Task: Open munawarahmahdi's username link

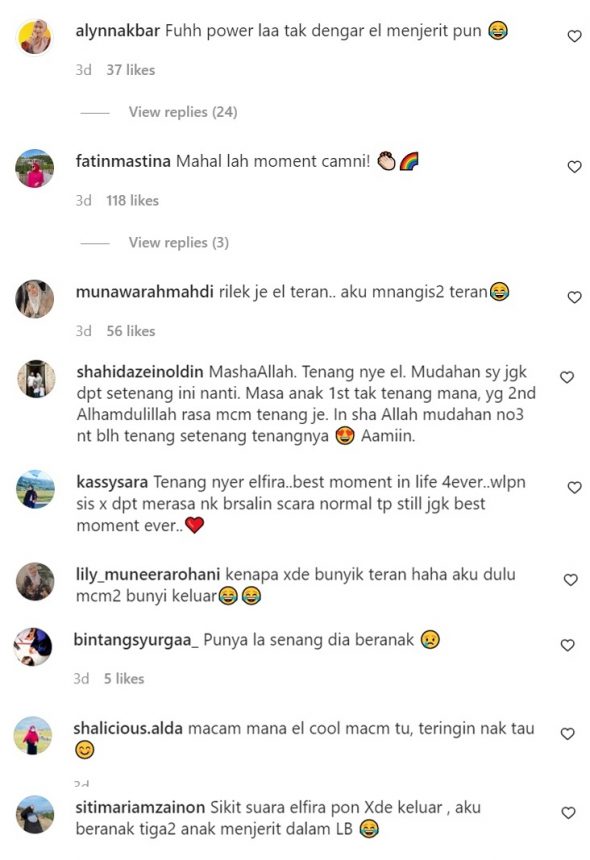Action: point(145,292)
